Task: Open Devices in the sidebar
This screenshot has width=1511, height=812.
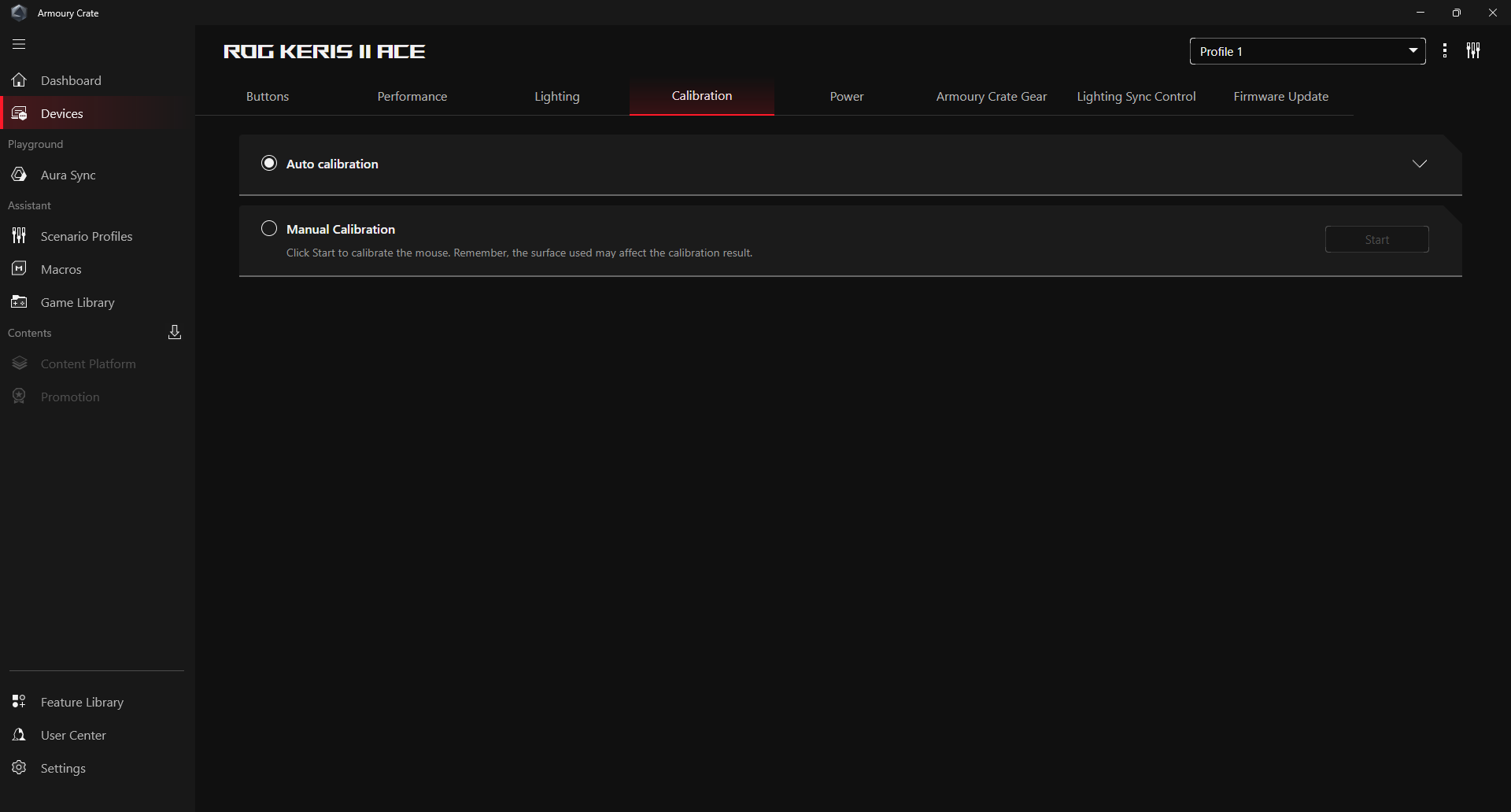Action: 98,113
